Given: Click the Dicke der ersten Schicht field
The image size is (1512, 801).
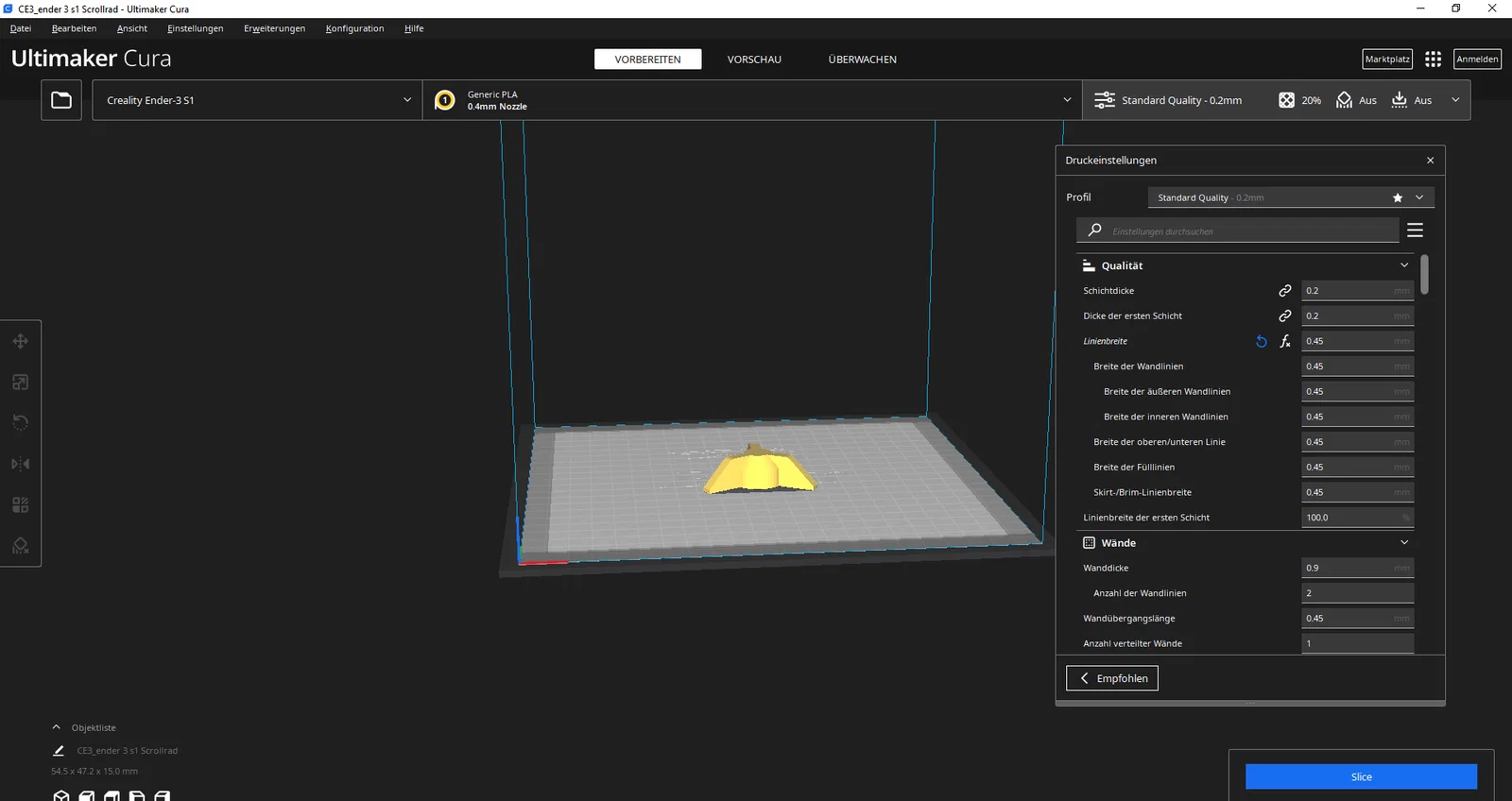Looking at the screenshot, I should pos(1358,315).
